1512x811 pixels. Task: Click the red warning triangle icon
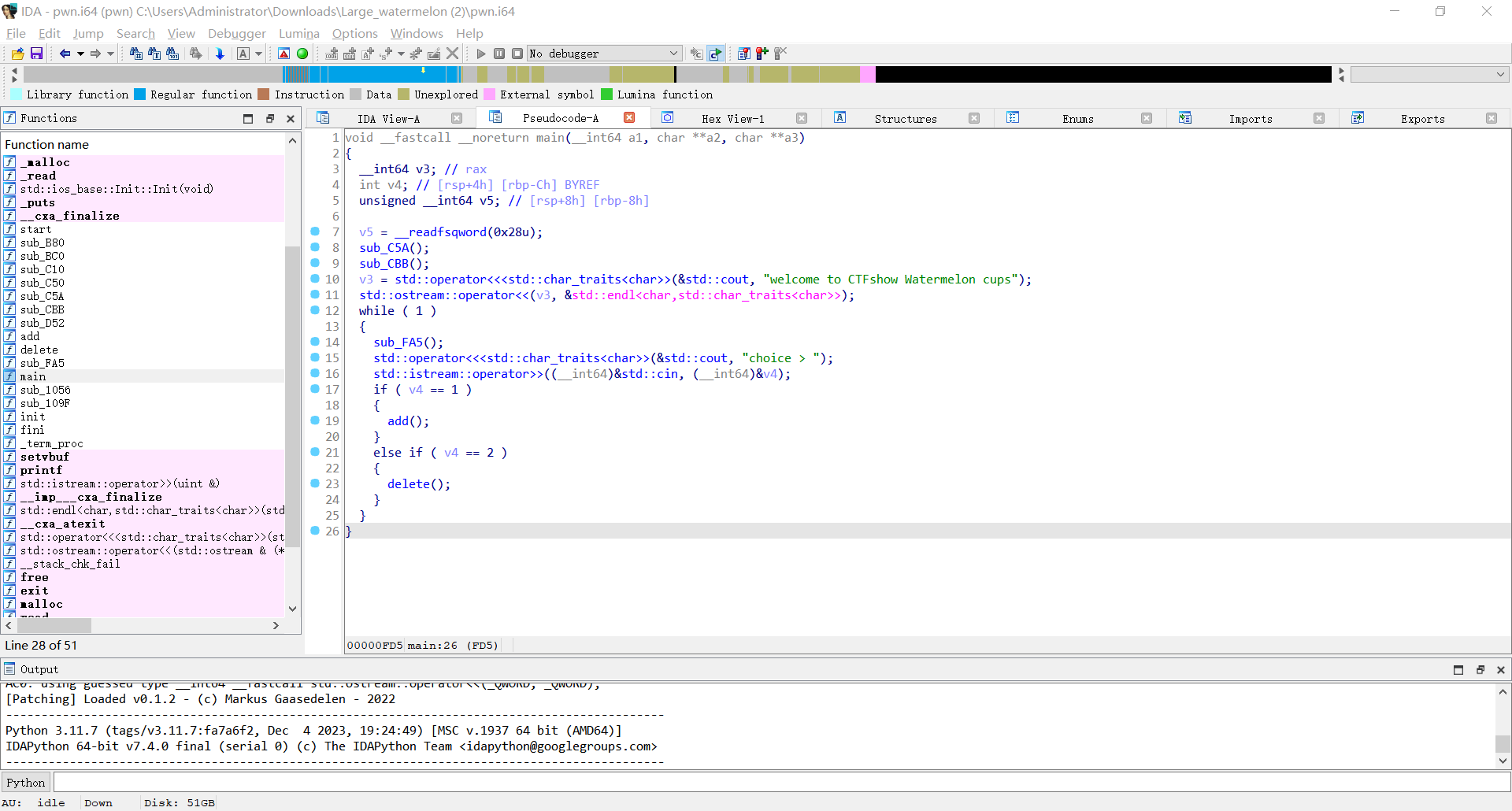[284, 54]
